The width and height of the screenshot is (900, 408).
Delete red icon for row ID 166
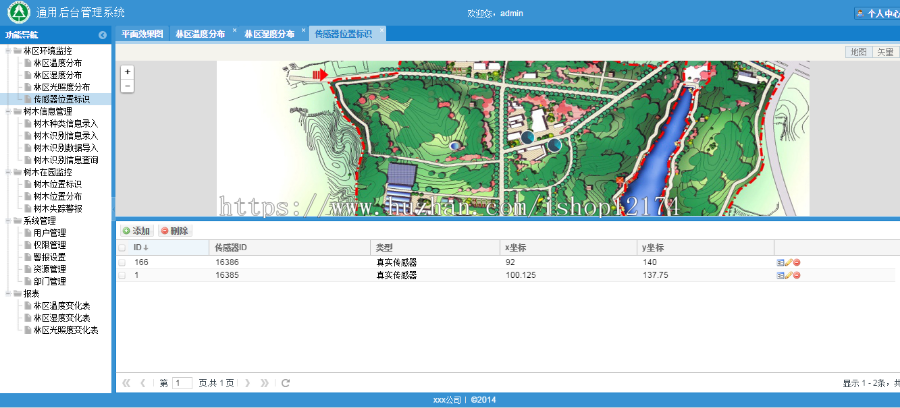coord(797,262)
